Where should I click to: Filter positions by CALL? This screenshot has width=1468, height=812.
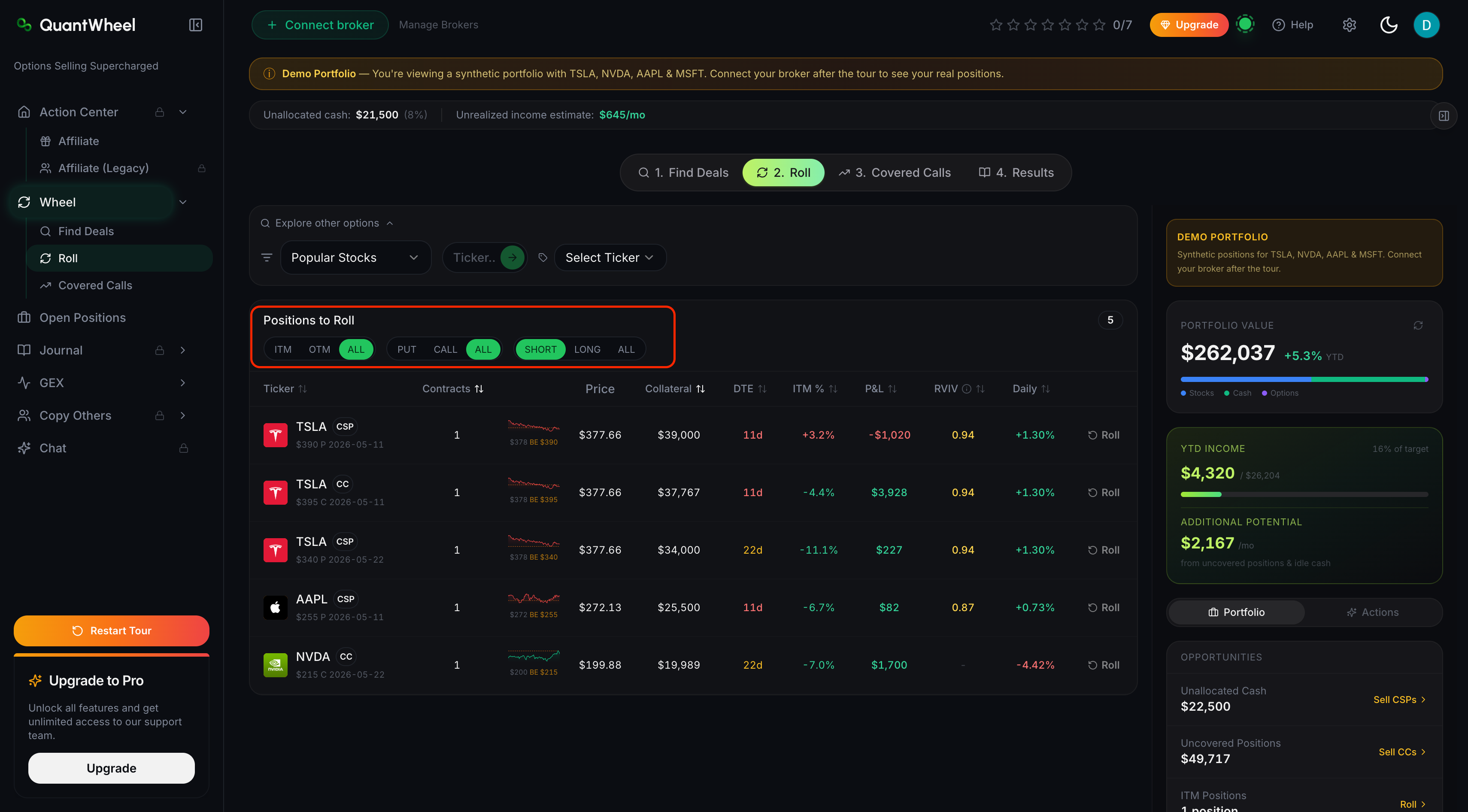(x=445, y=349)
